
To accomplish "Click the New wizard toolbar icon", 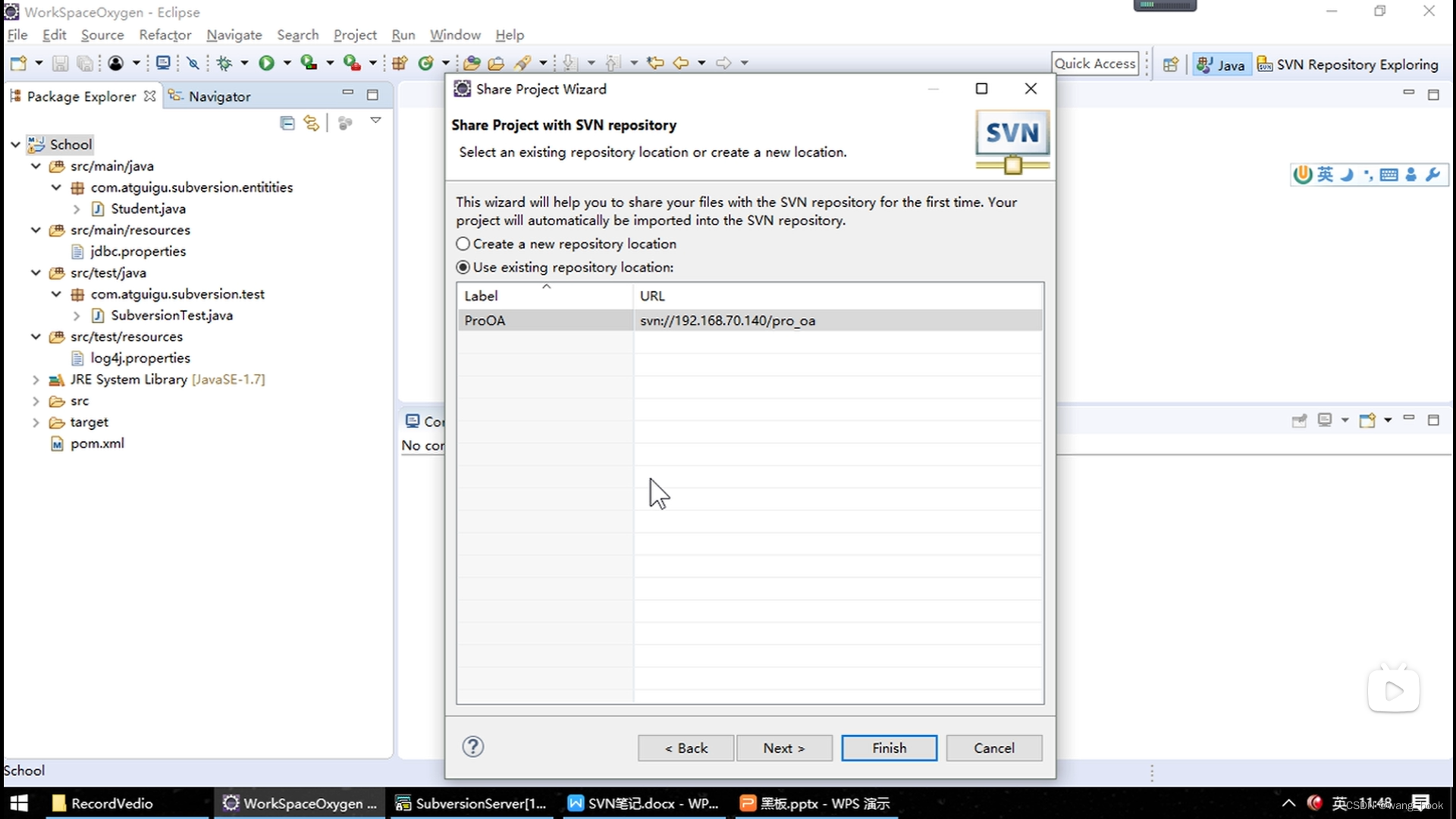I will (18, 63).
